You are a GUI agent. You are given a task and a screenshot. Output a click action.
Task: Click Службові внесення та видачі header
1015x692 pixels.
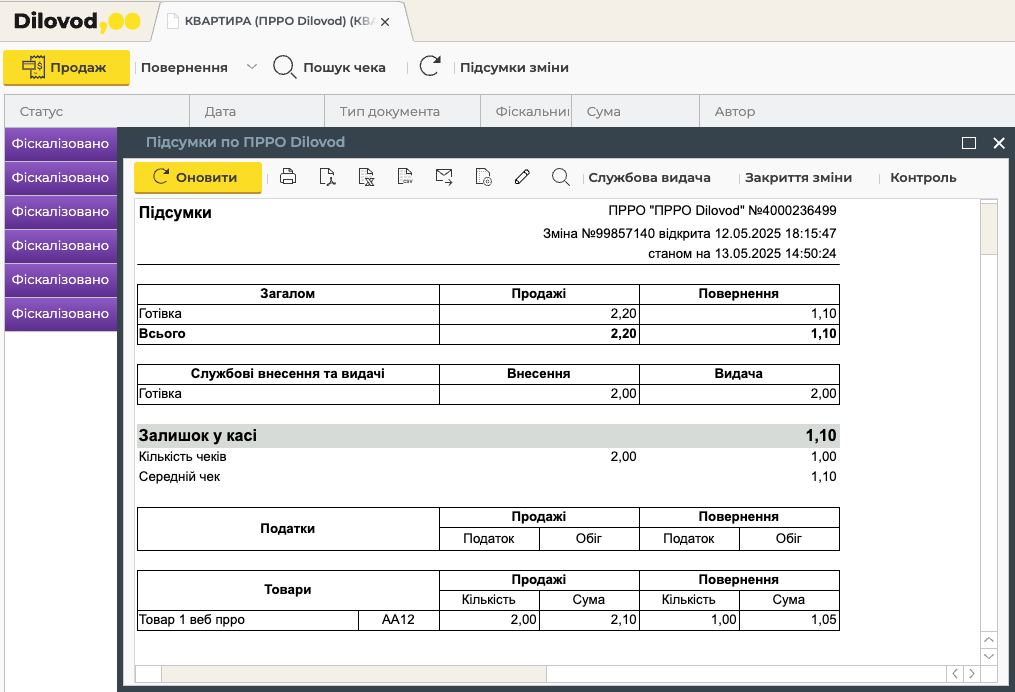click(287, 374)
